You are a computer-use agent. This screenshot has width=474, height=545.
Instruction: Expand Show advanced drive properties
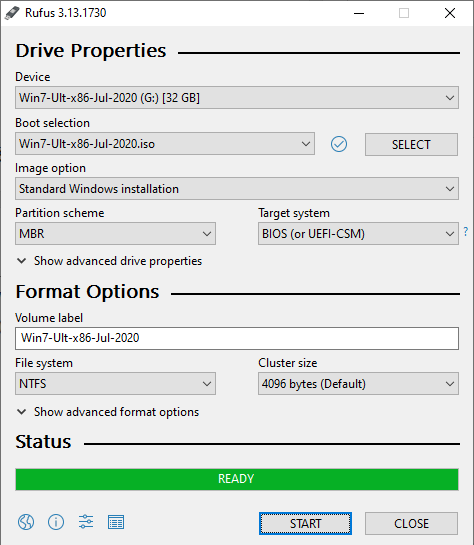109,261
